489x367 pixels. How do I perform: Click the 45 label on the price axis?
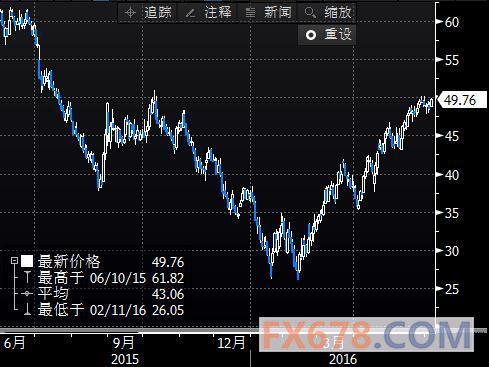452,136
